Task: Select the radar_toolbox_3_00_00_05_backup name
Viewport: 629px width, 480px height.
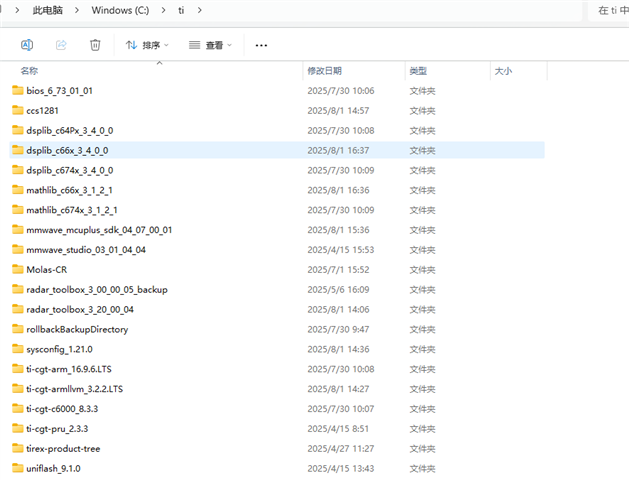Action: point(97,290)
